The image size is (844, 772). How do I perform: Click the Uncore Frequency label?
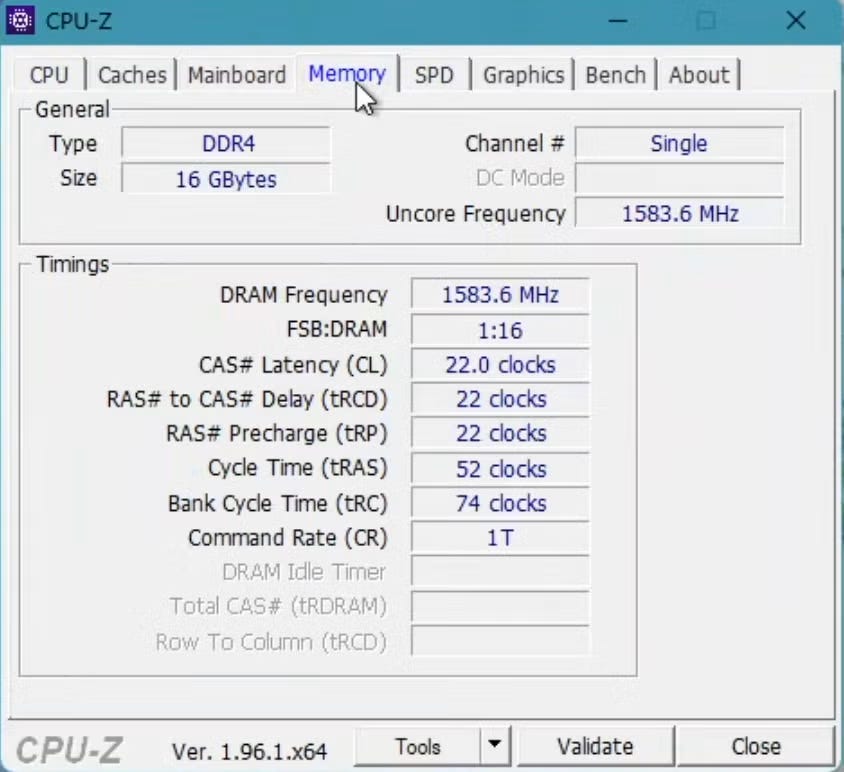pos(476,214)
